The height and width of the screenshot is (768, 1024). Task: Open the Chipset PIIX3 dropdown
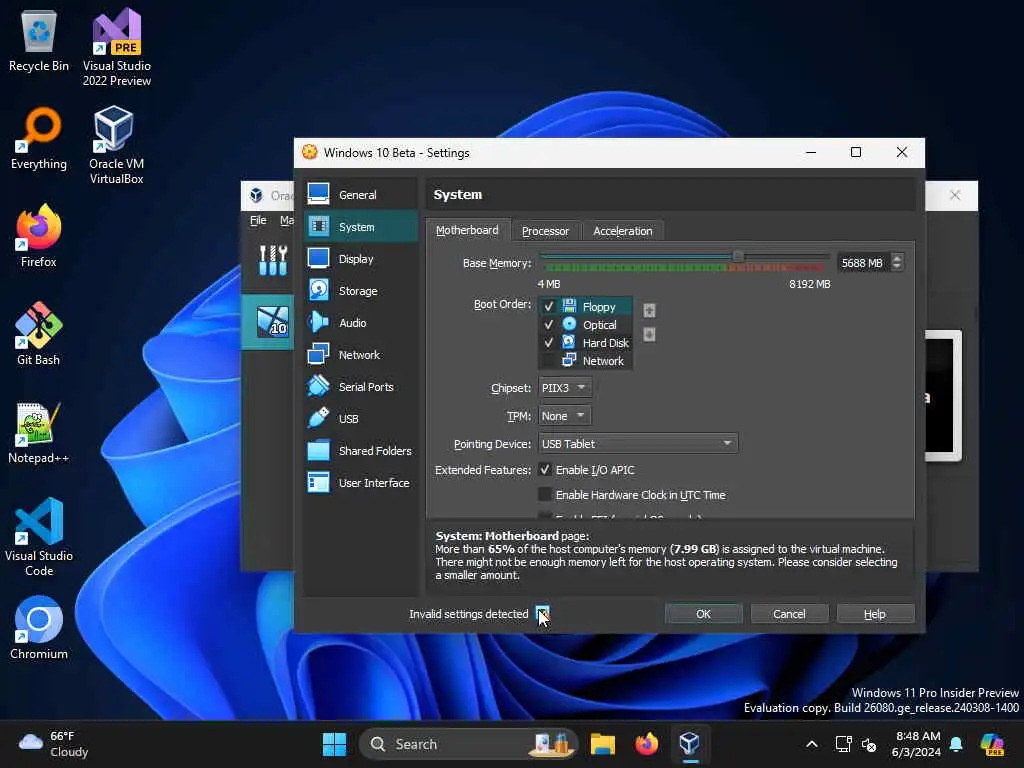(566, 387)
